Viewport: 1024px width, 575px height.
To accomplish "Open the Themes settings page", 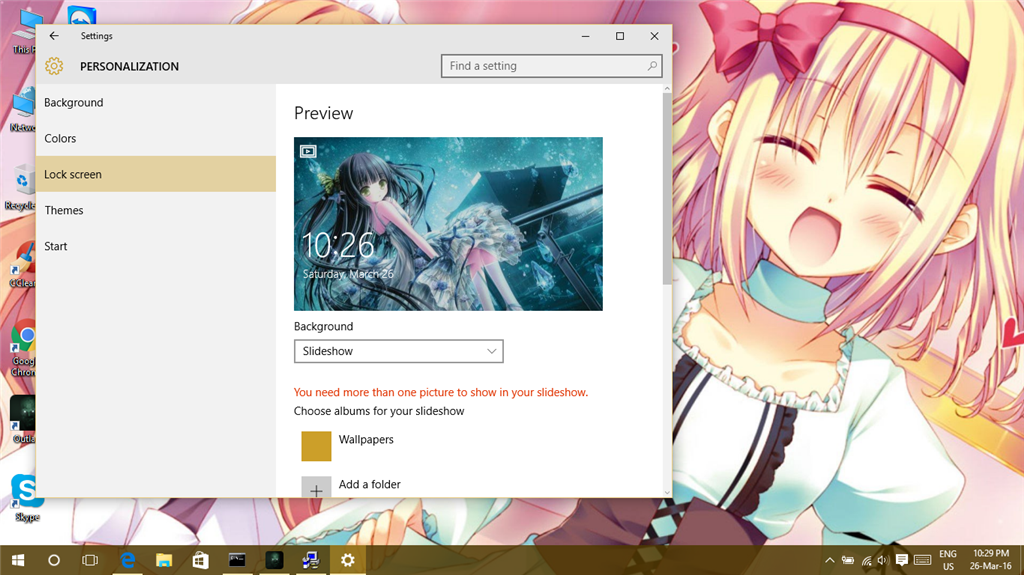I will click(x=155, y=210).
